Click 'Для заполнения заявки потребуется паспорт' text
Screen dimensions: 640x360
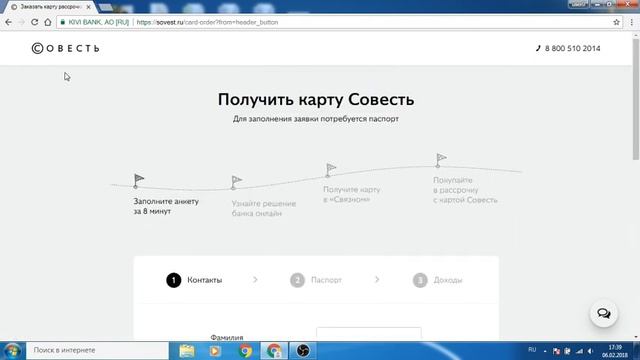click(316, 119)
